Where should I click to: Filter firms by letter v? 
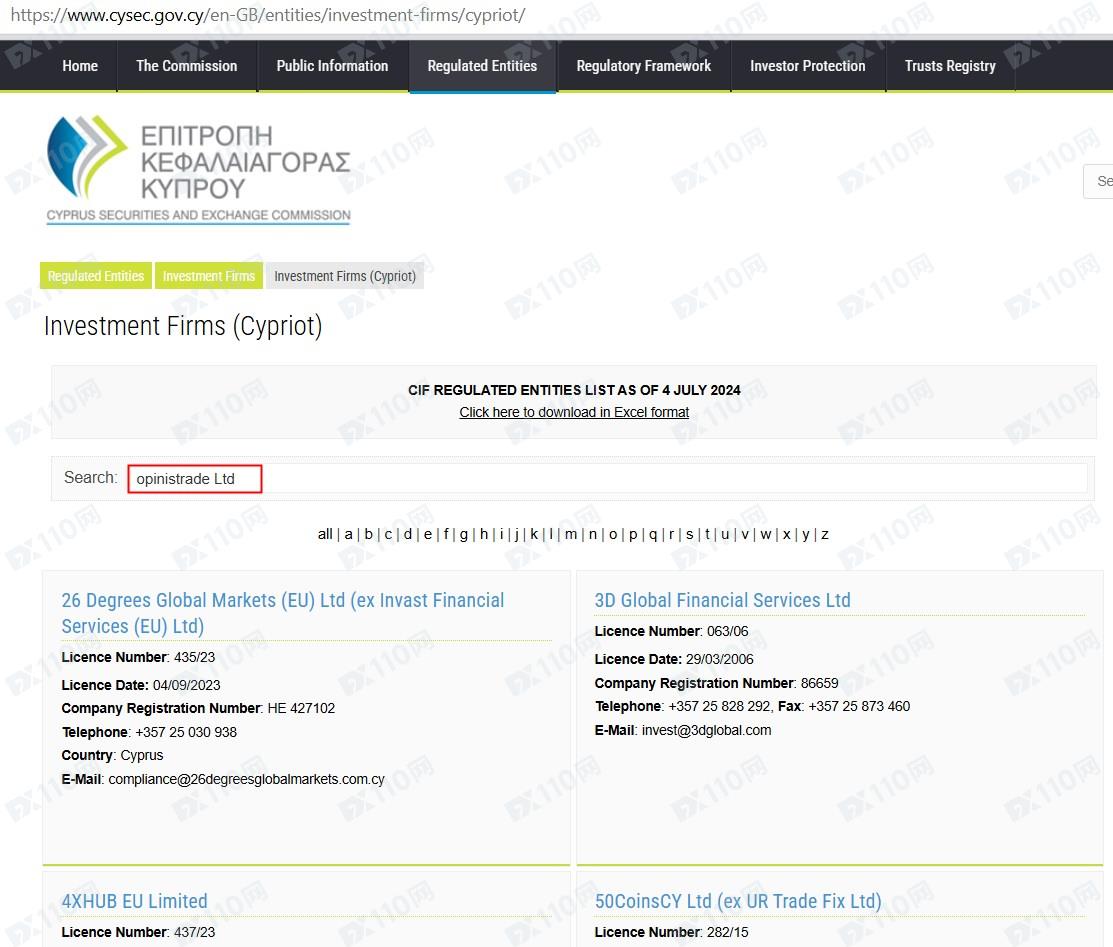pos(745,534)
